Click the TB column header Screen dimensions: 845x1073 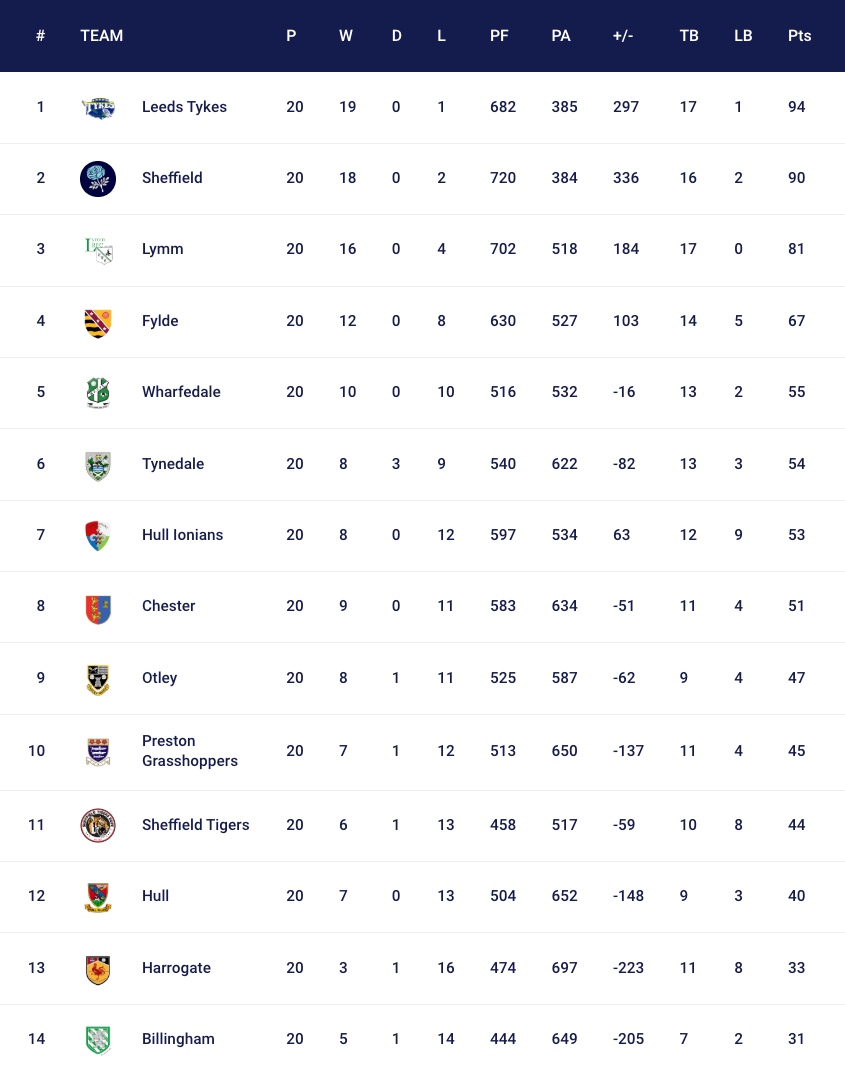(688, 36)
